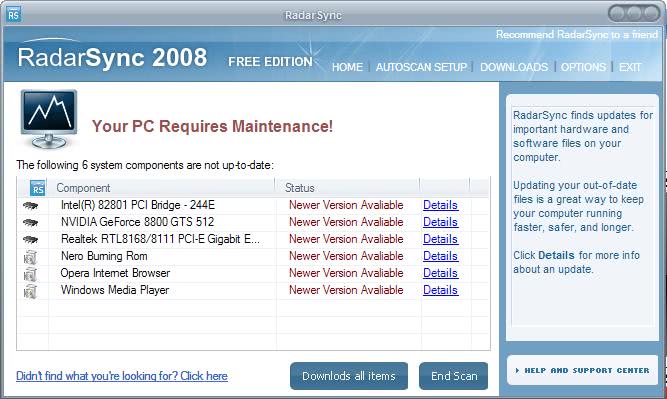This screenshot has width=667, height=399.
Task: Click the RS app icon in title bar
Action: pos(13,15)
